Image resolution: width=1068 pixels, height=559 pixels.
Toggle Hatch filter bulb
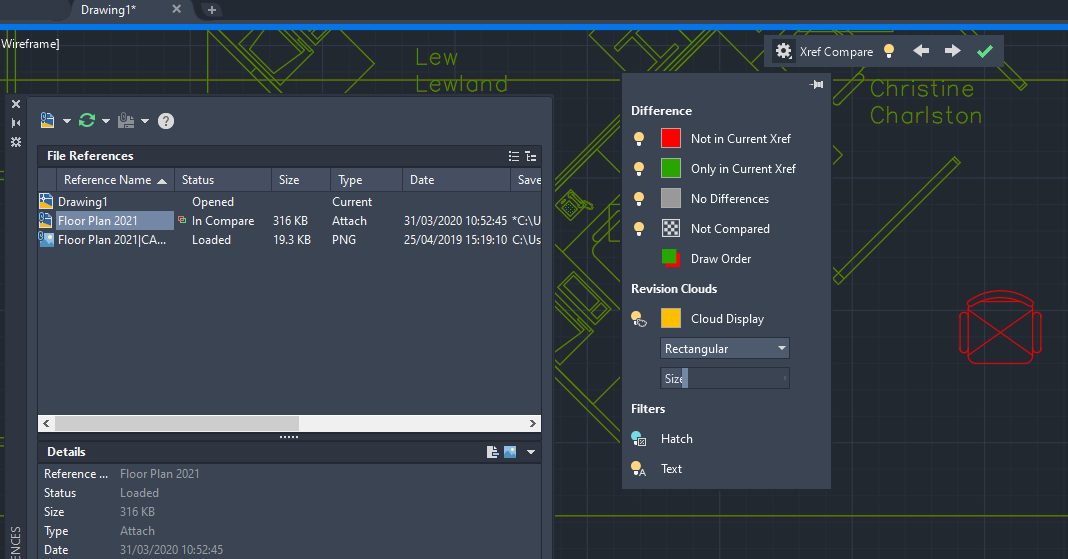(x=639, y=439)
